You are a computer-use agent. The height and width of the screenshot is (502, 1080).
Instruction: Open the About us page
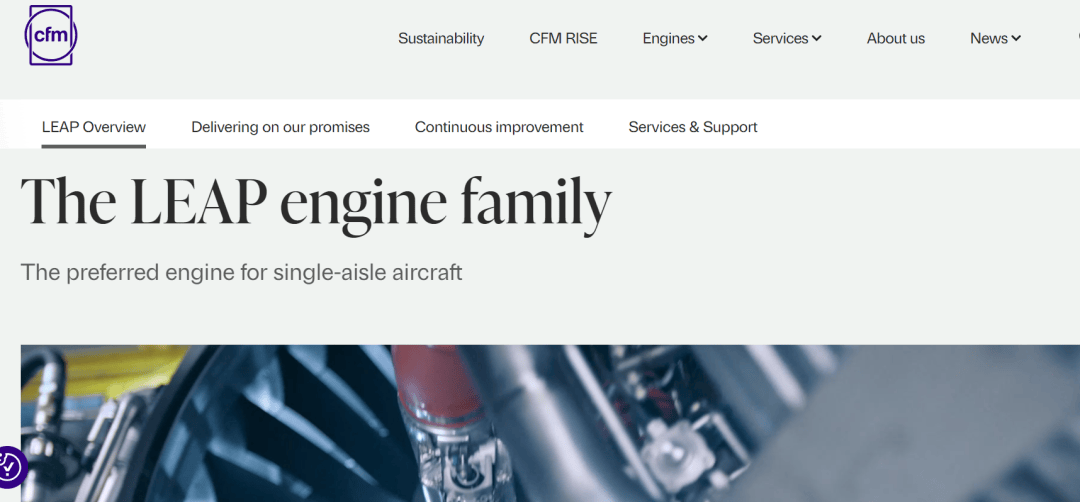895,39
